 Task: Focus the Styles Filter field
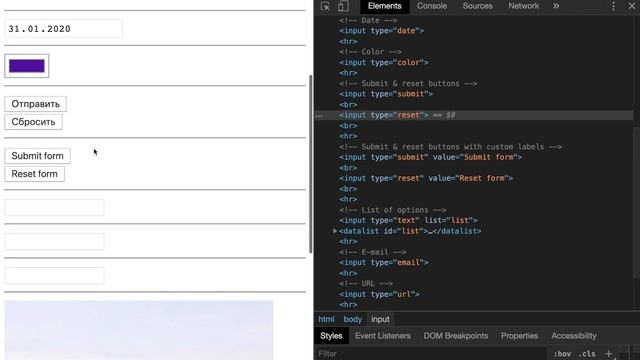[x=431, y=354]
